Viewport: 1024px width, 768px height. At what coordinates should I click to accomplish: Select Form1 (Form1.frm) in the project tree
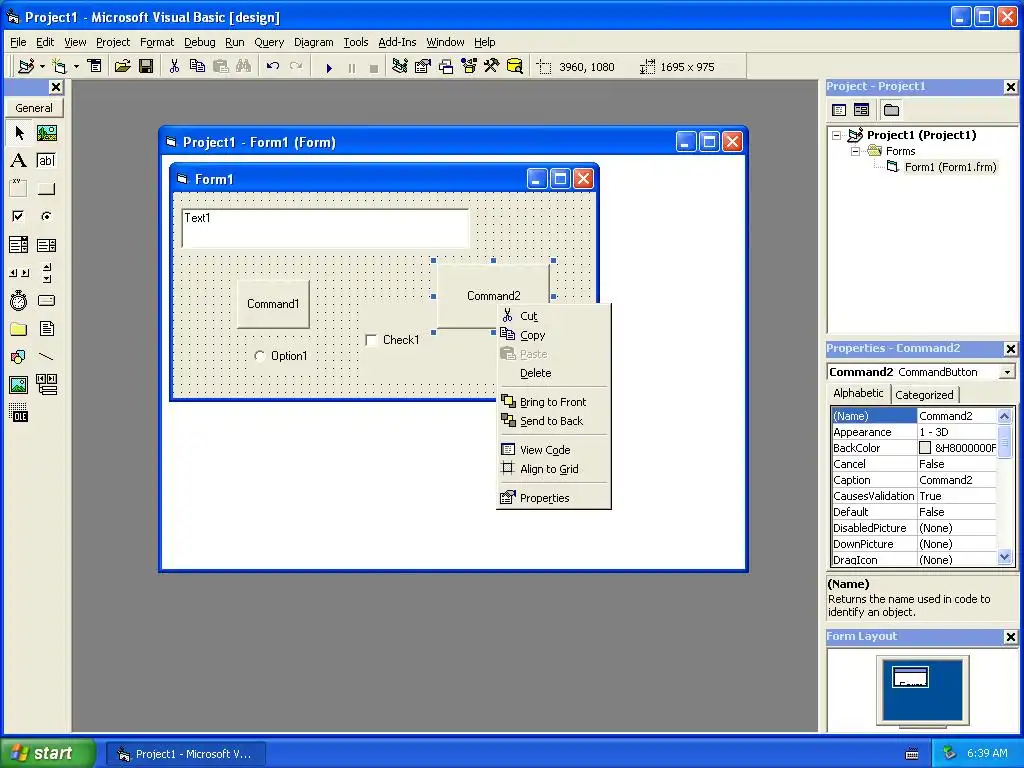point(950,167)
